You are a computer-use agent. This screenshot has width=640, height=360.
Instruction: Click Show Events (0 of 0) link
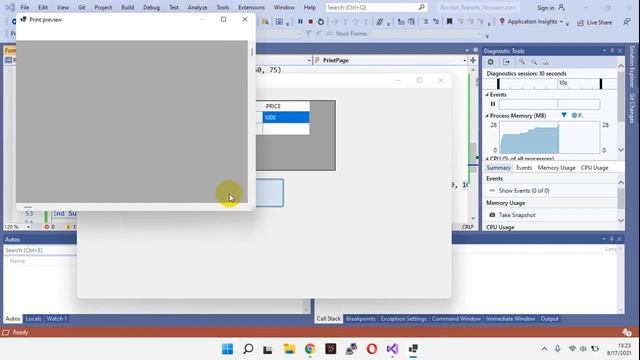coord(524,191)
